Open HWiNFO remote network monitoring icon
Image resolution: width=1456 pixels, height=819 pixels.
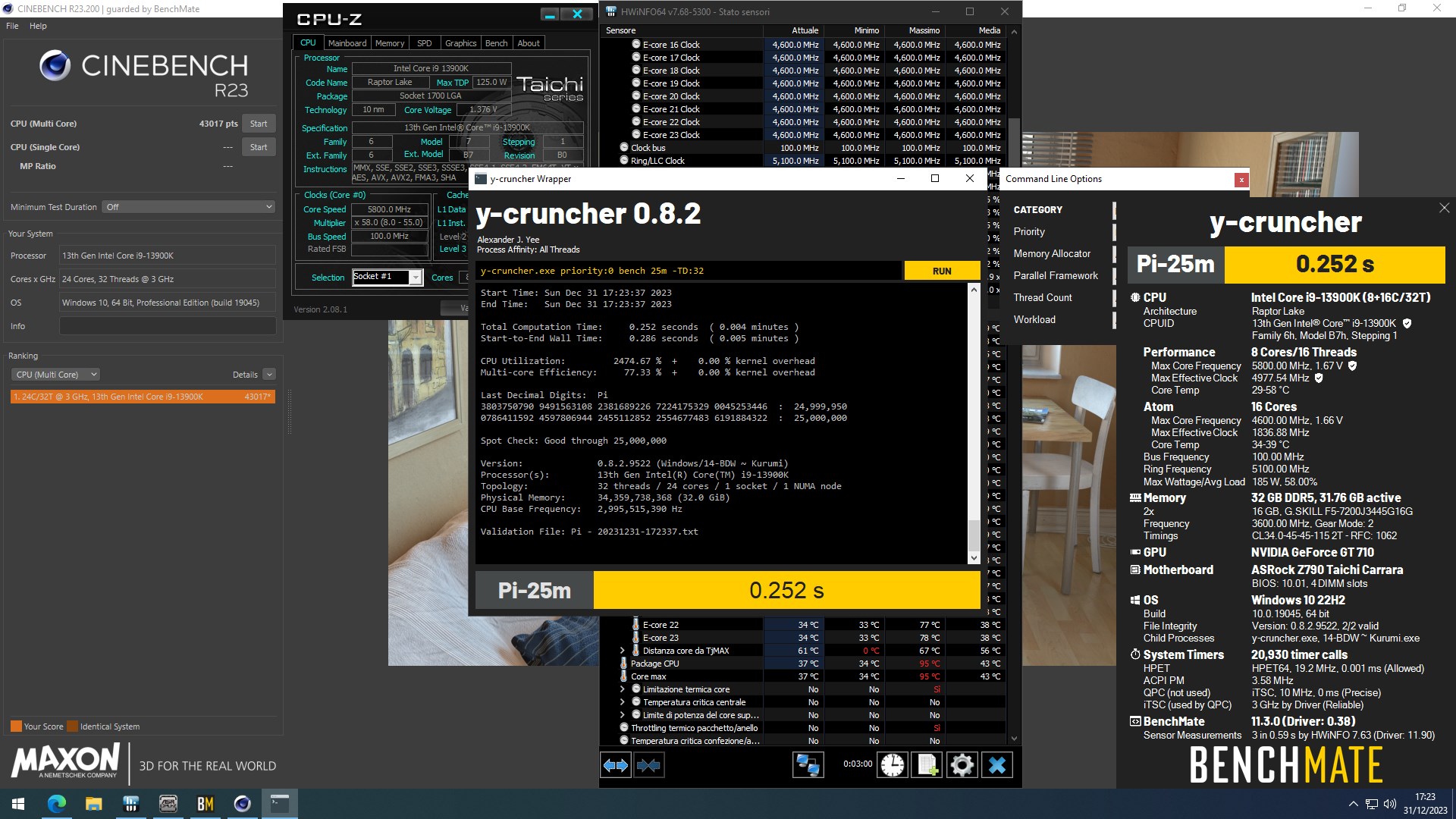pyautogui.click(x=808, y=765)
